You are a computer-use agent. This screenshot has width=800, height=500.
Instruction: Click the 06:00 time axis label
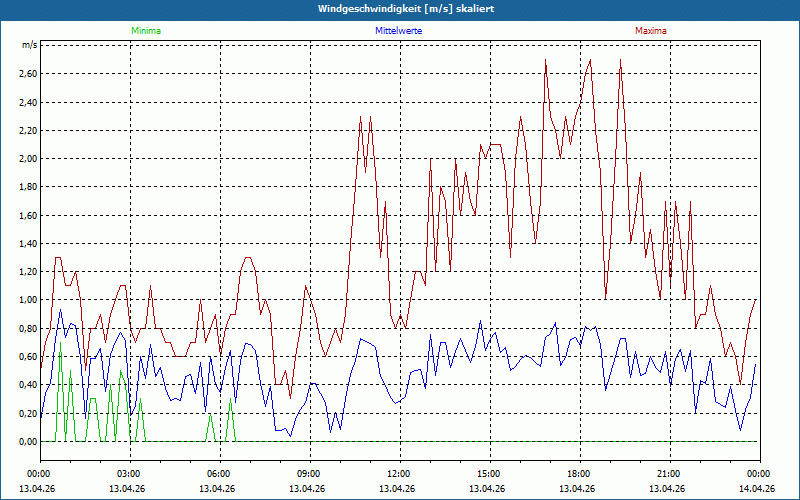coord(219,474)
